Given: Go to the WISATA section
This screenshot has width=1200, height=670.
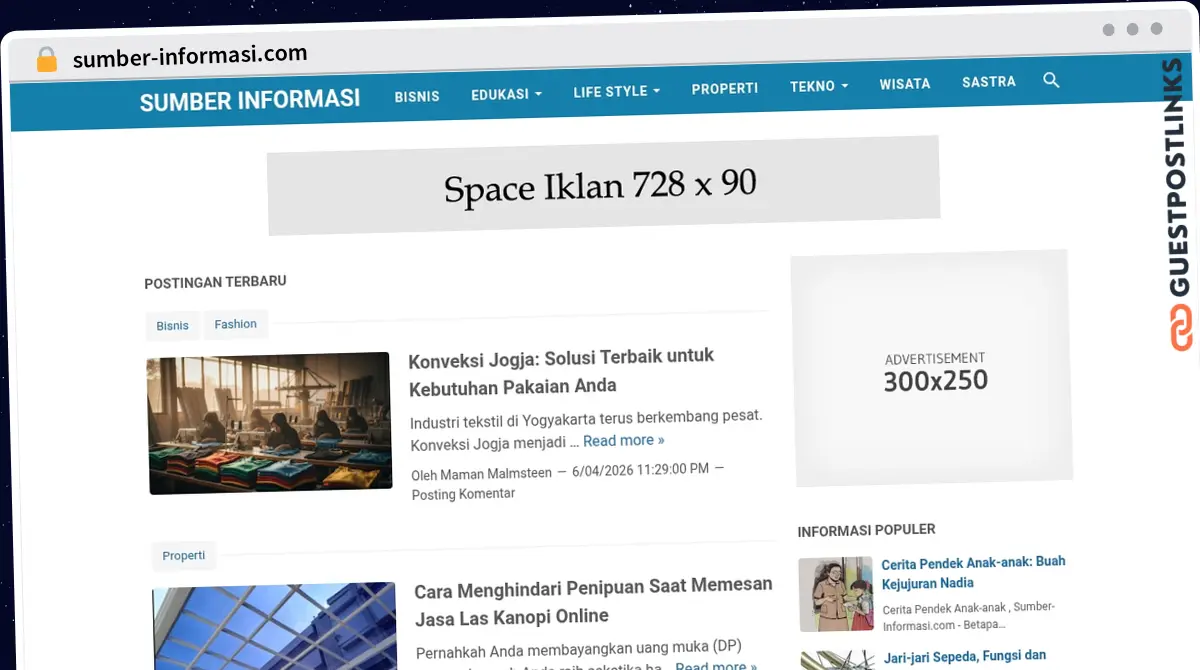Looking at the screenshot, I should (905, 84).
